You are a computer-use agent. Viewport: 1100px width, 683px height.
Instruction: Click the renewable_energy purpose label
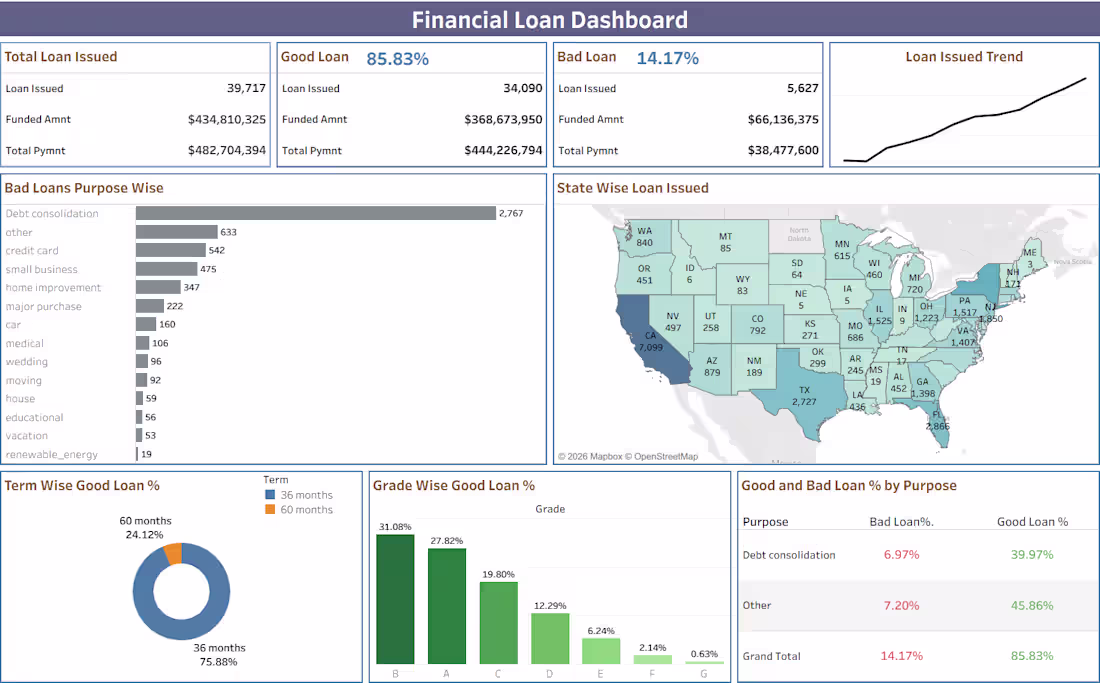[x=52, y=454]
